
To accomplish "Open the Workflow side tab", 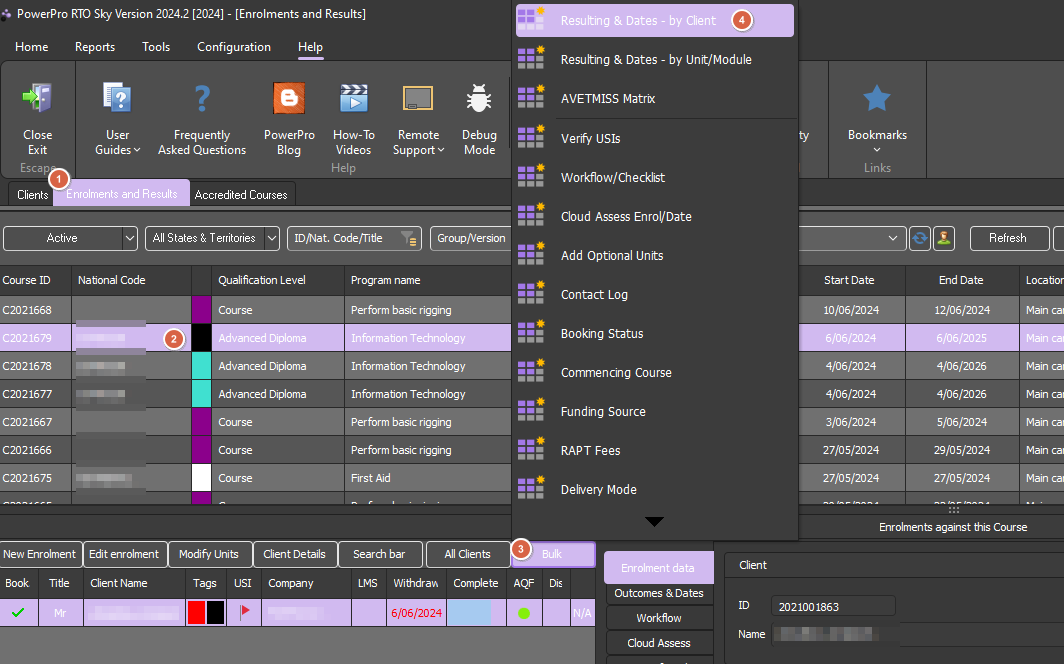I will [x=659, y=618].
